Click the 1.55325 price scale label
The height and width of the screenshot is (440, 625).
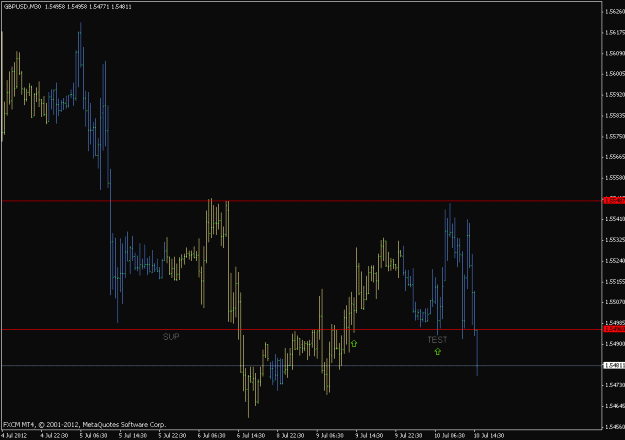615,240
